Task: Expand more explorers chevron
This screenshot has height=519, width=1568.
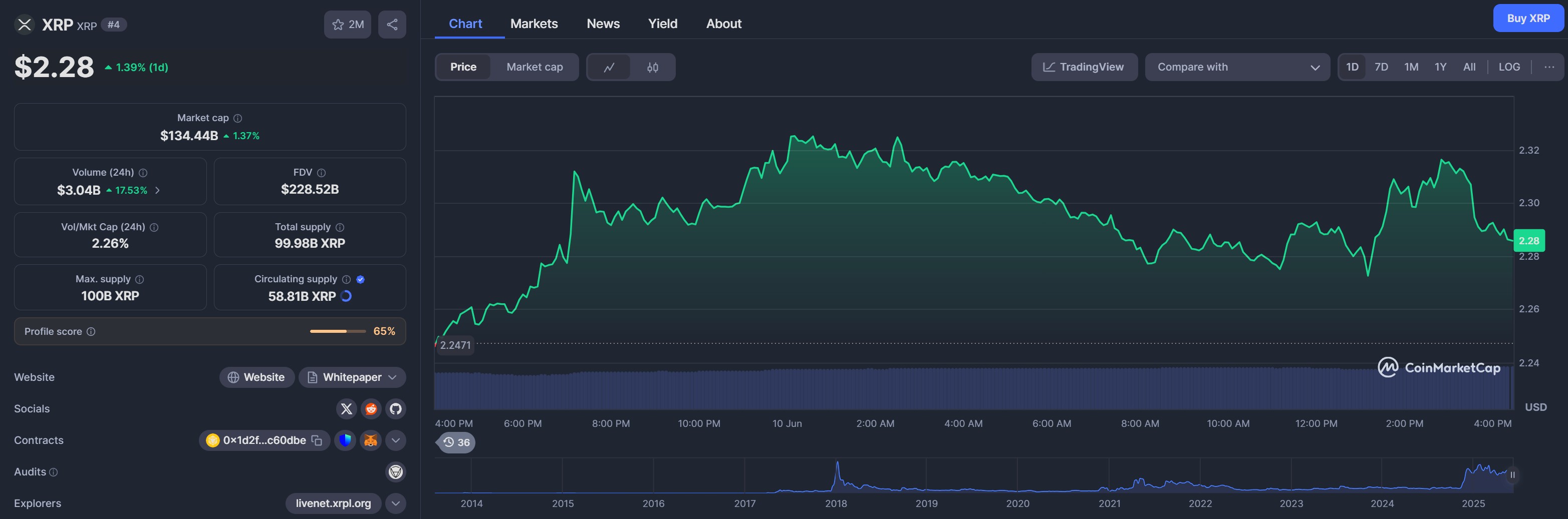Action: tap(396, 504)
